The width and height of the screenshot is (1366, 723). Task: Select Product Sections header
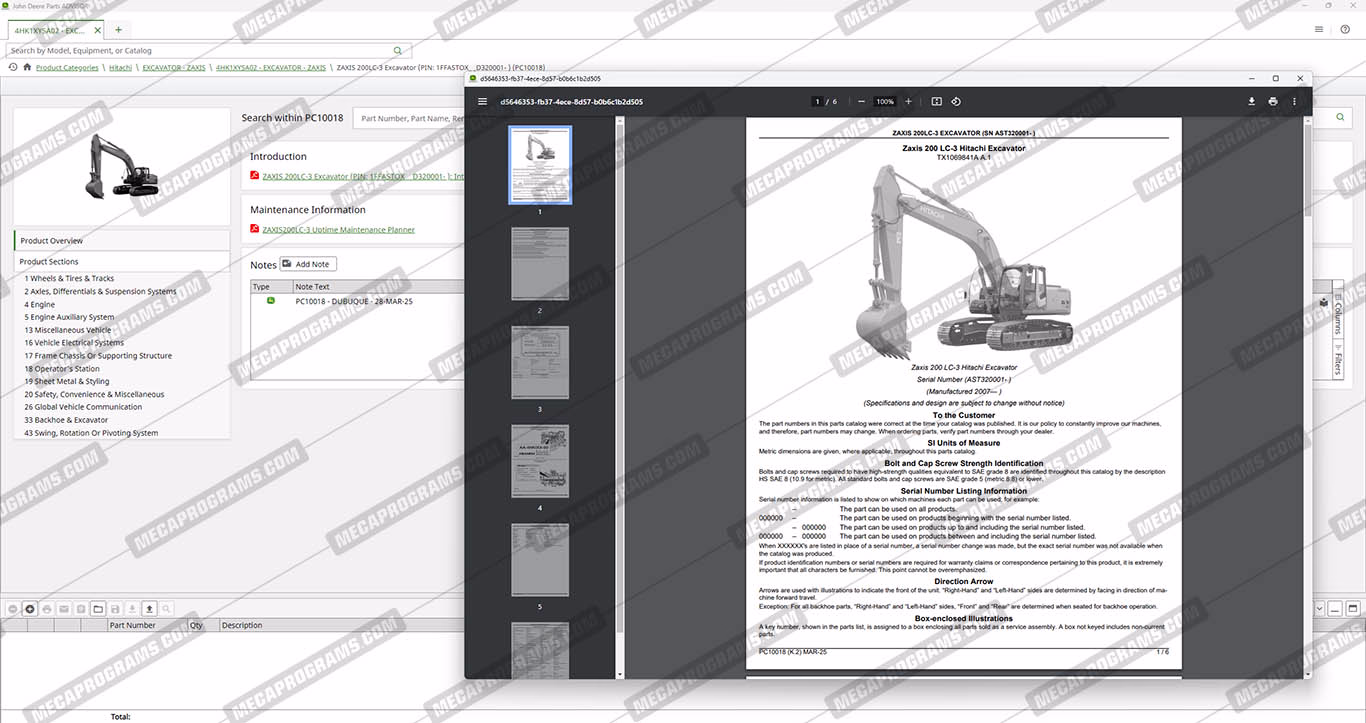(122, 262)
